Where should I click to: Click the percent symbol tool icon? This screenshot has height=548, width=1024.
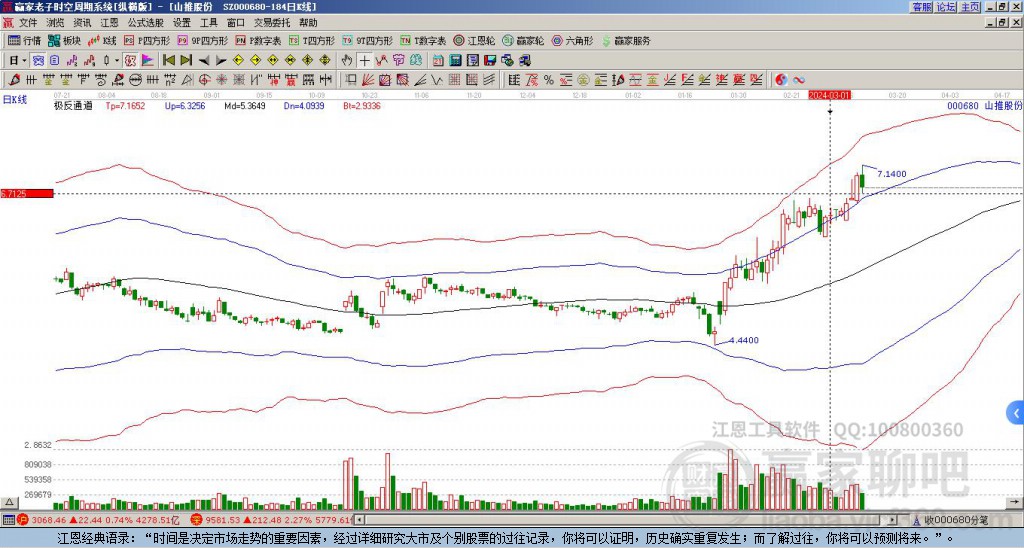coord(549,80)
